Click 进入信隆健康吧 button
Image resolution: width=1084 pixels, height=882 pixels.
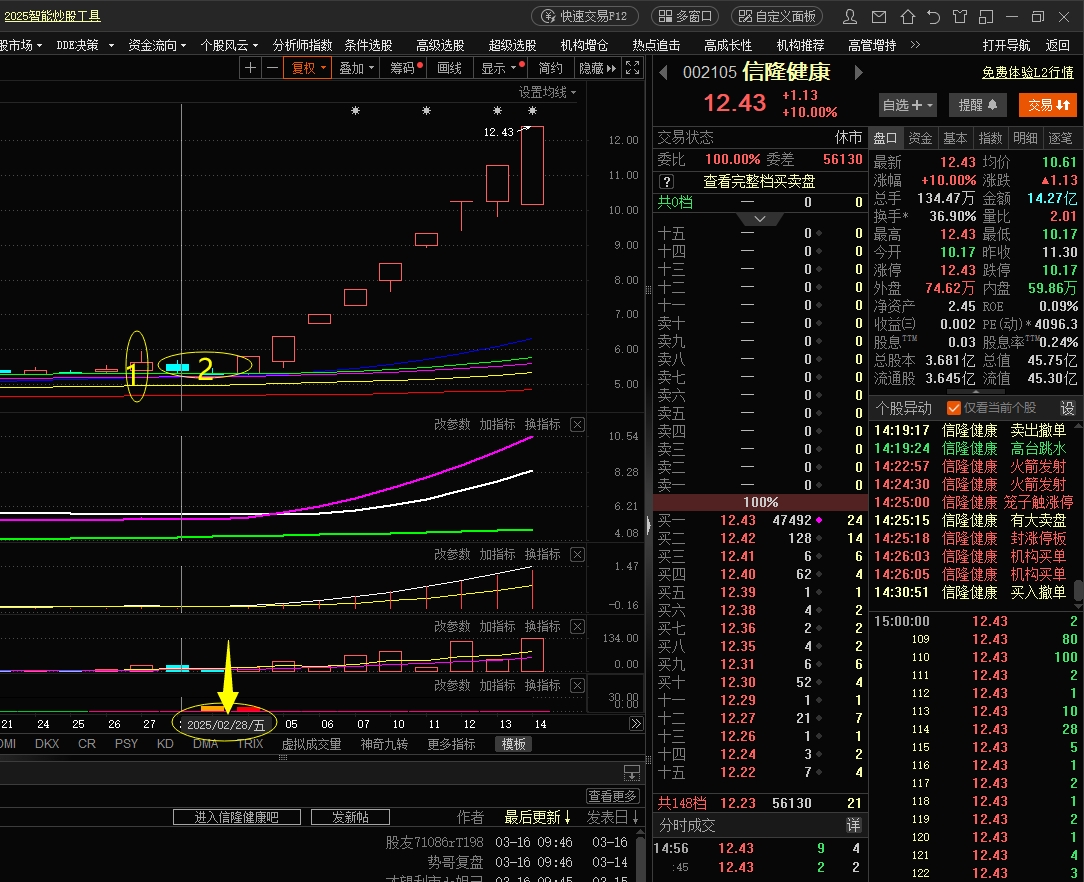(x=236, y=817)
